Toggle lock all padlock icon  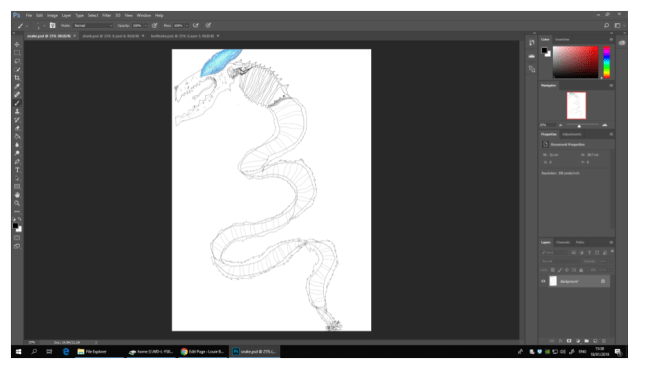coord(581,270)
